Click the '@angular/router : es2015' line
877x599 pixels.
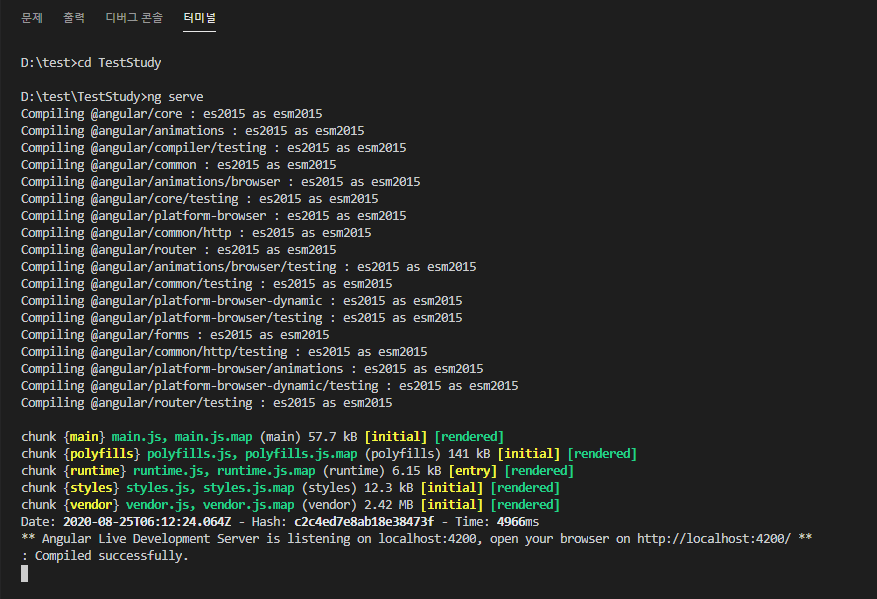coord(178,249)
